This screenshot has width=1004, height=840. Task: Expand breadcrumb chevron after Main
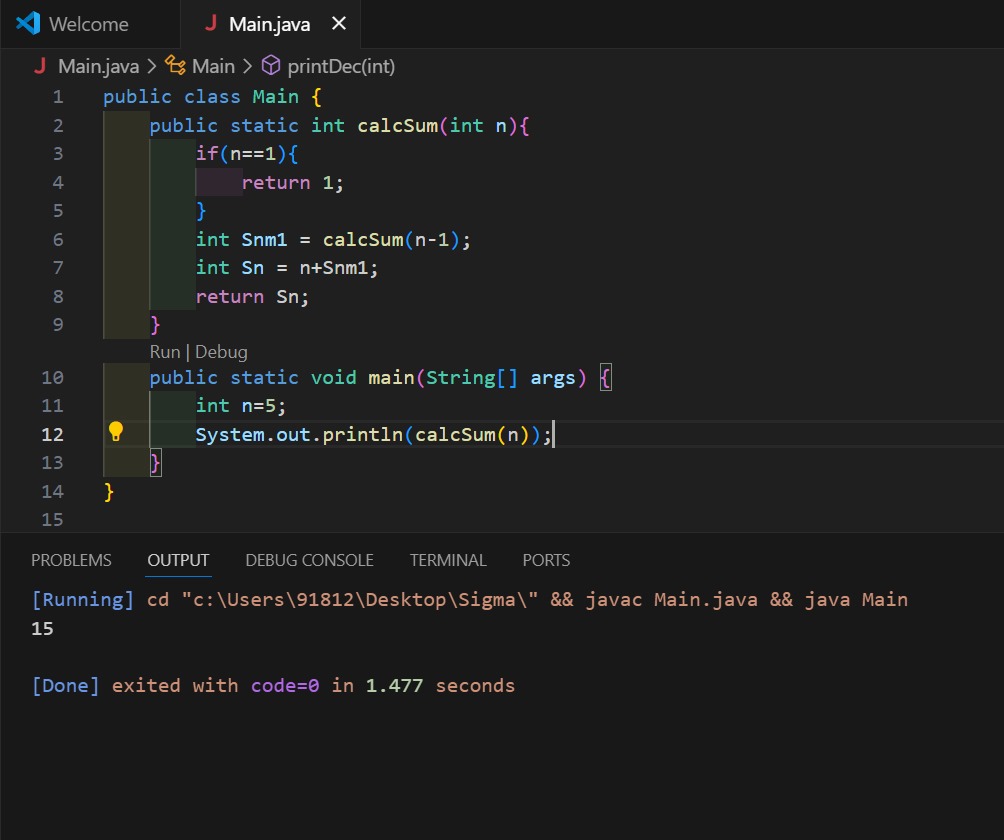pos(247,66)
